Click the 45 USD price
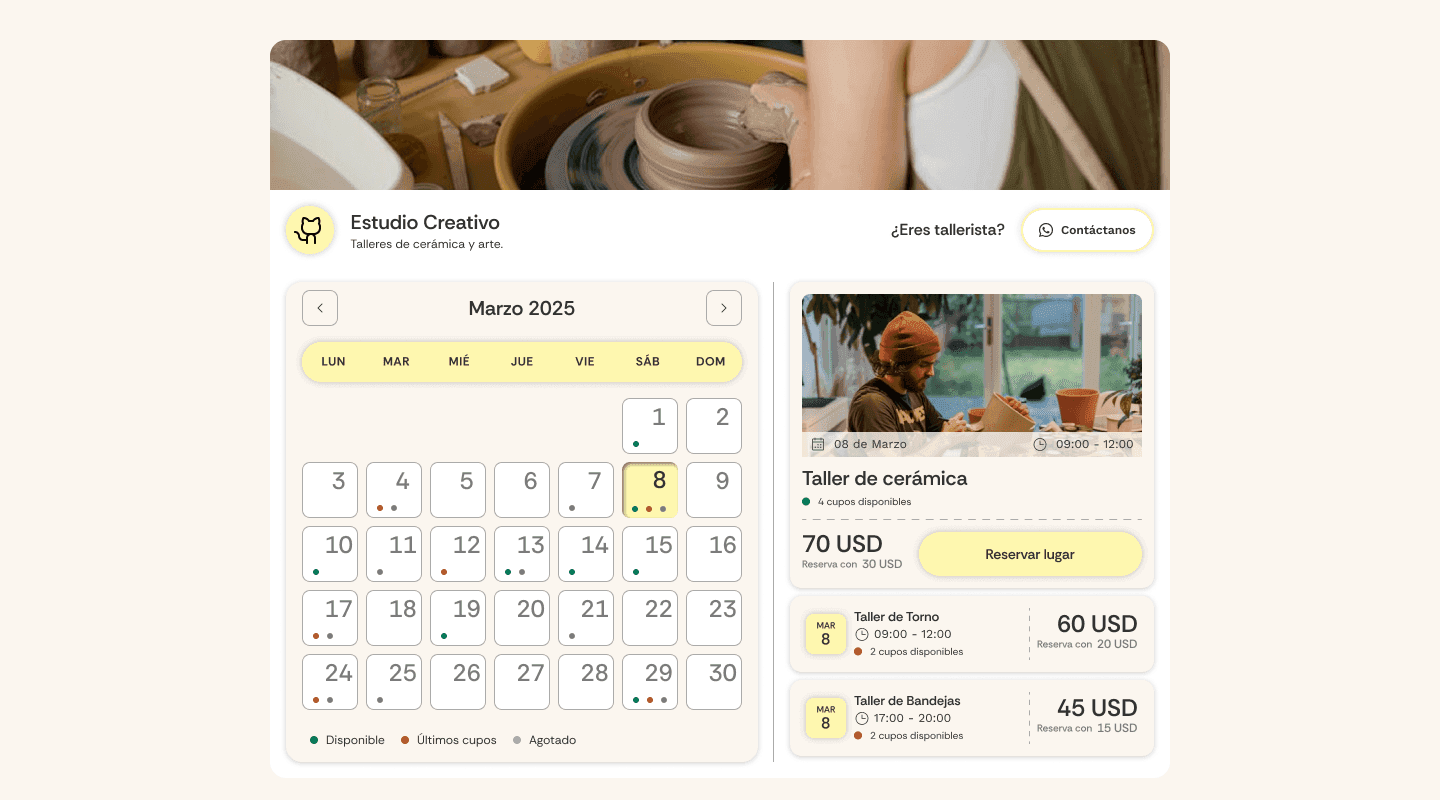 1097,708
